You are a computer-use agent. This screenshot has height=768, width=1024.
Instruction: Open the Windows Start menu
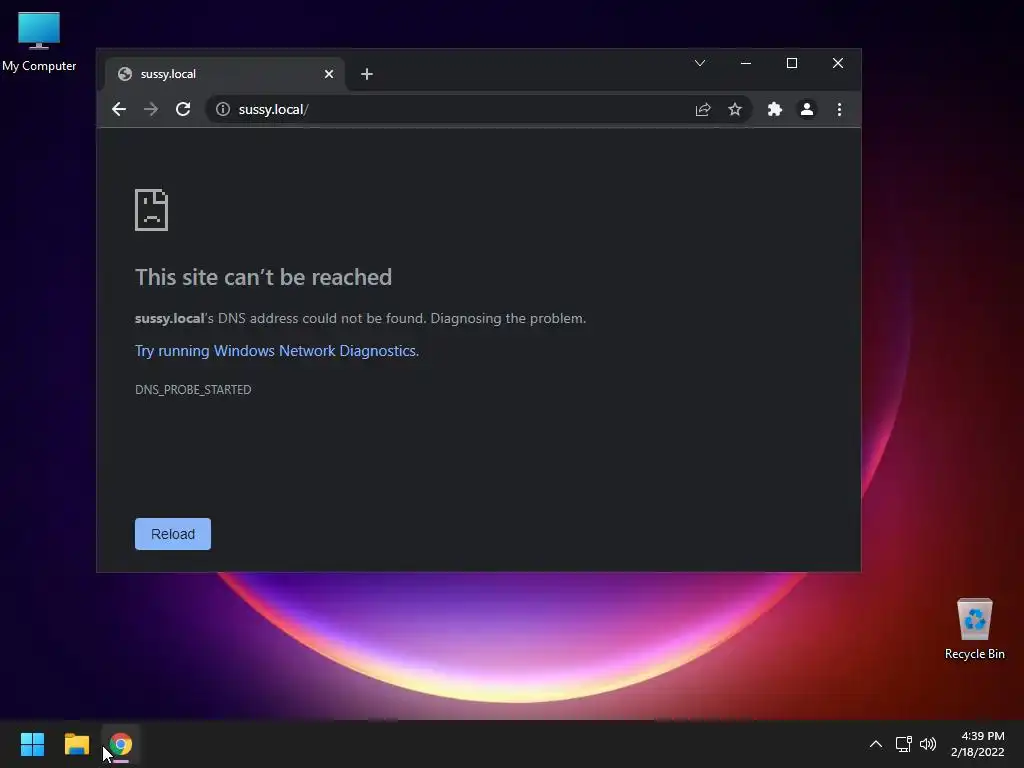[x=32, y=744]
